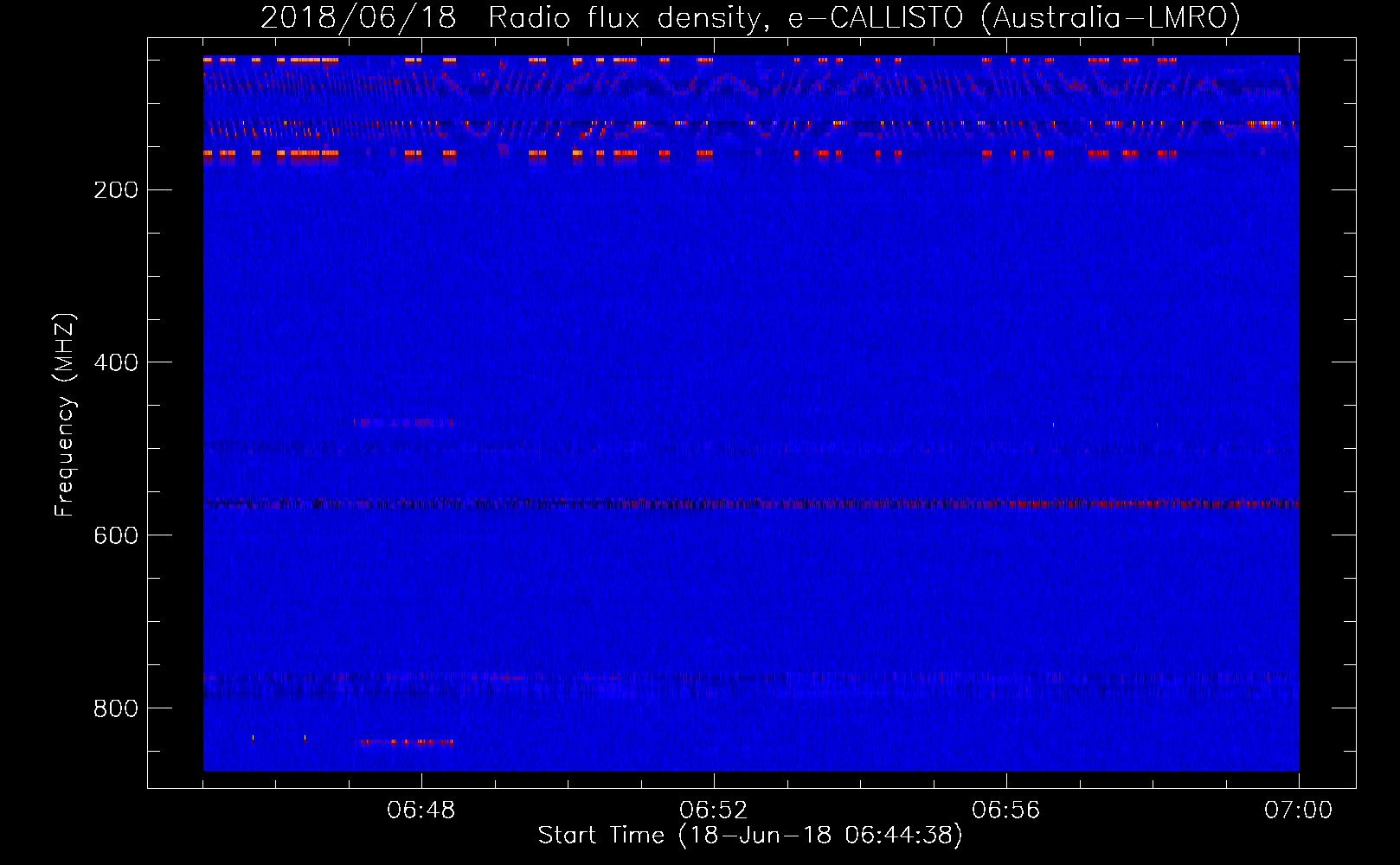The height and width of the screenshot is (865, 1400).
Task: Click the 'Frequency (MHZ)' axis label
Action: tap(65, 415)
